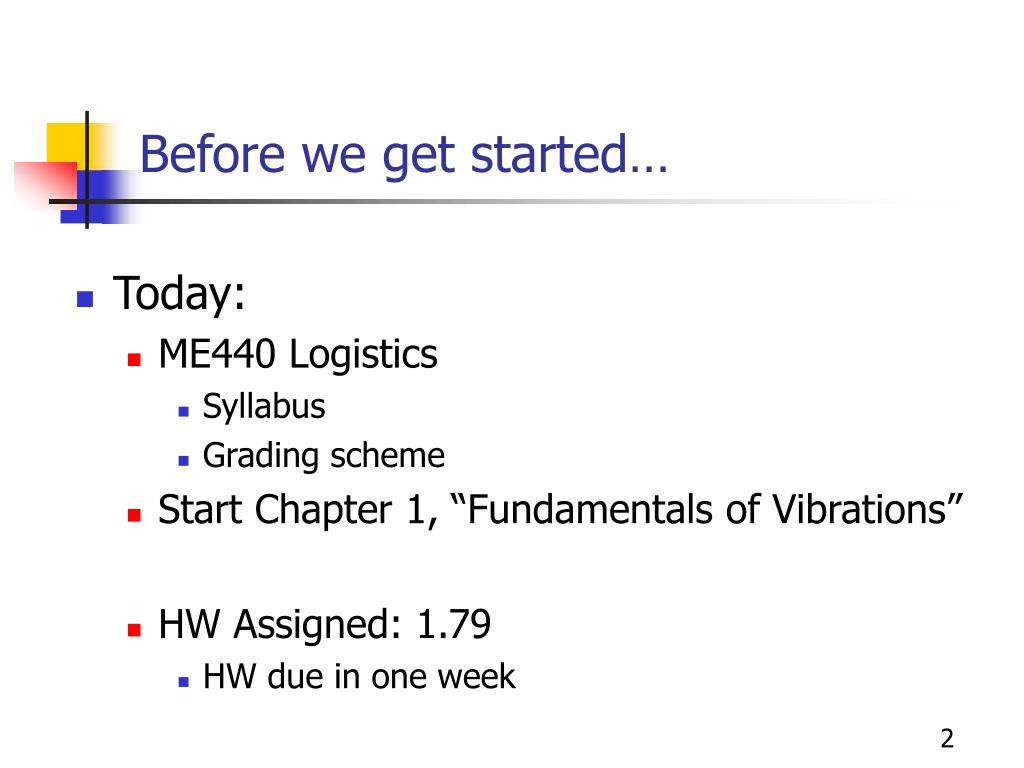Click the blue bullet next to Today

pos(85,298)
